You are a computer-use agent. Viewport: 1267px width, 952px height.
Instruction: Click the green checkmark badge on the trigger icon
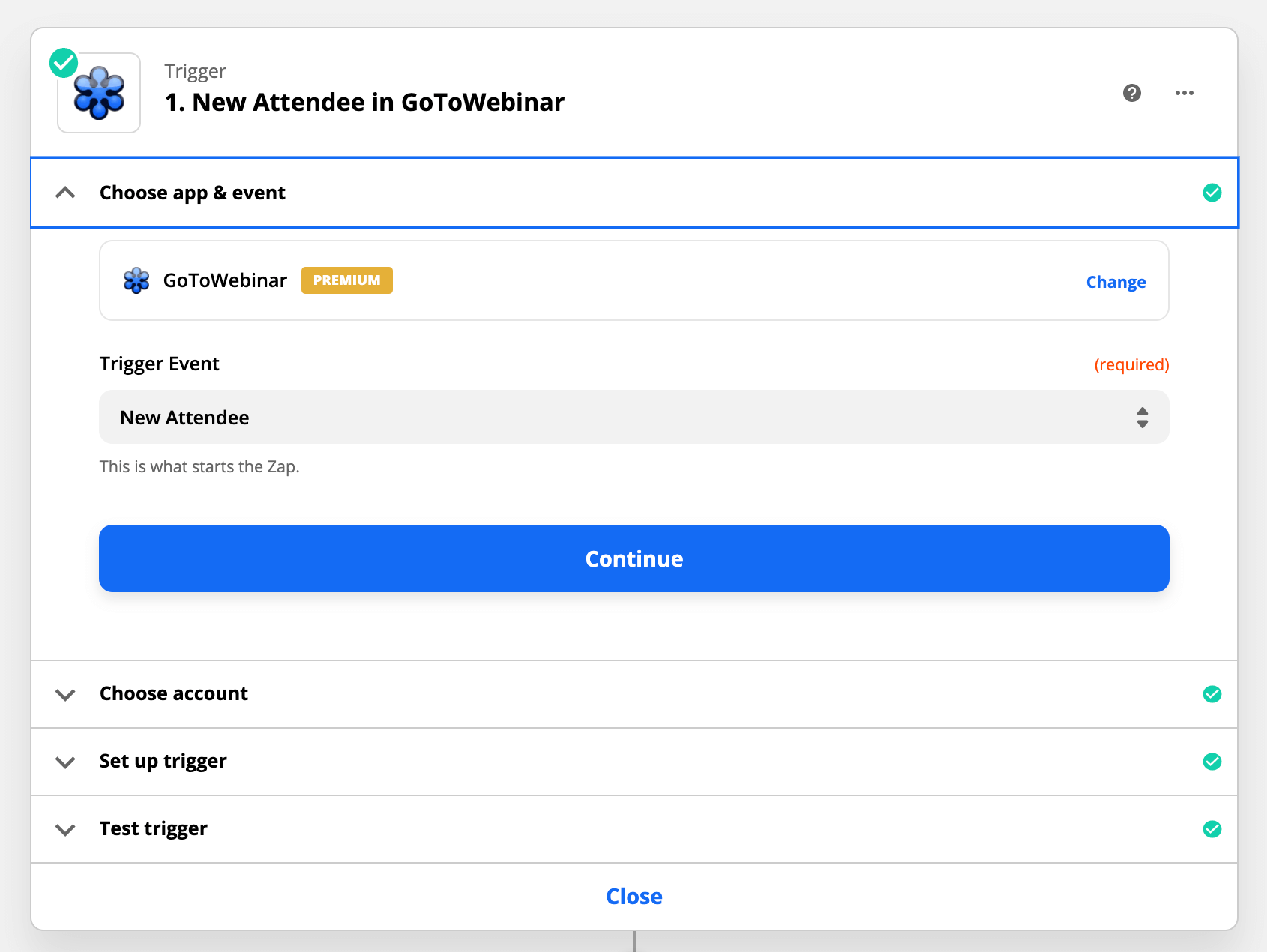pos(64,63)
